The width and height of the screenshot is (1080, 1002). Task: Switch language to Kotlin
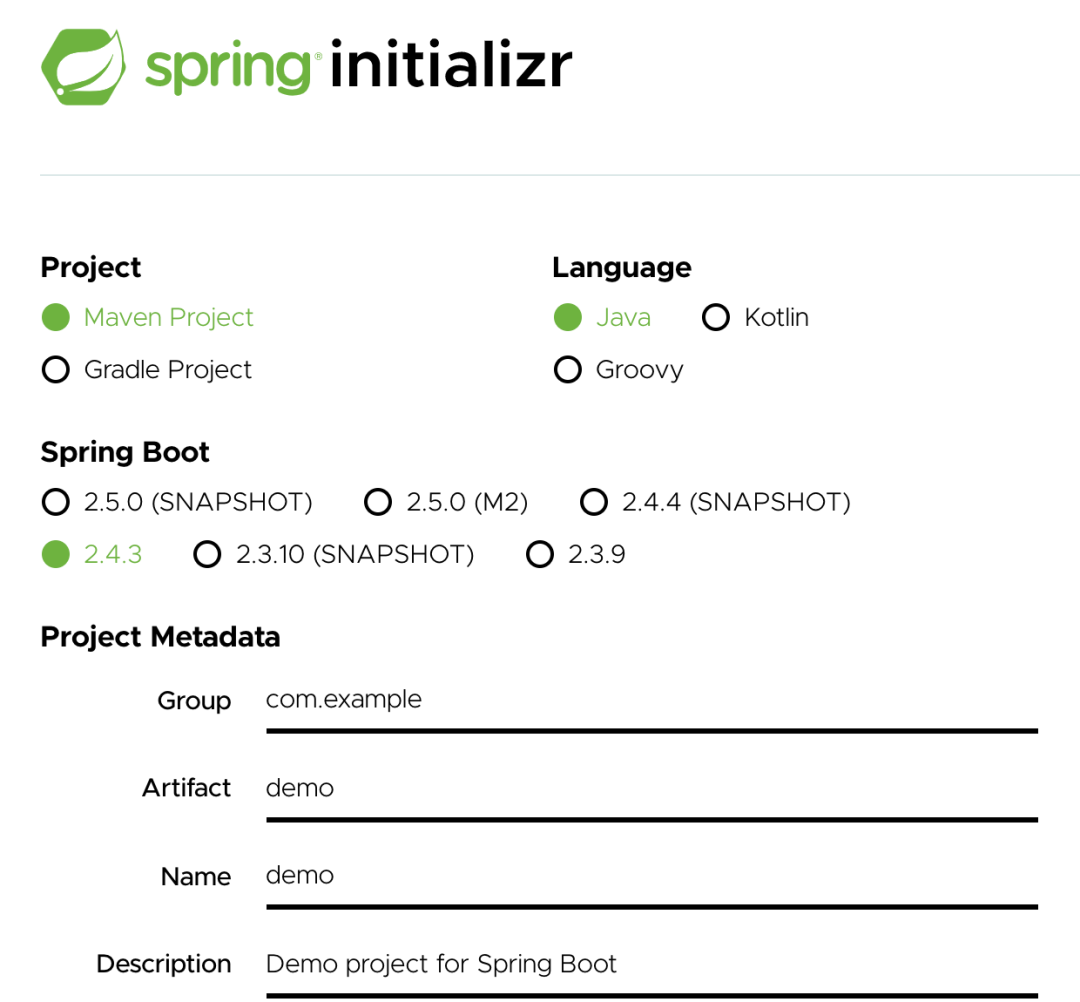coord(716,318)
